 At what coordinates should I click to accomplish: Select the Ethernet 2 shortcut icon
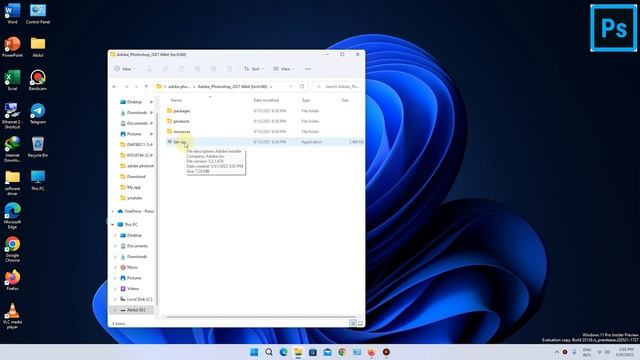coord(12,116)
